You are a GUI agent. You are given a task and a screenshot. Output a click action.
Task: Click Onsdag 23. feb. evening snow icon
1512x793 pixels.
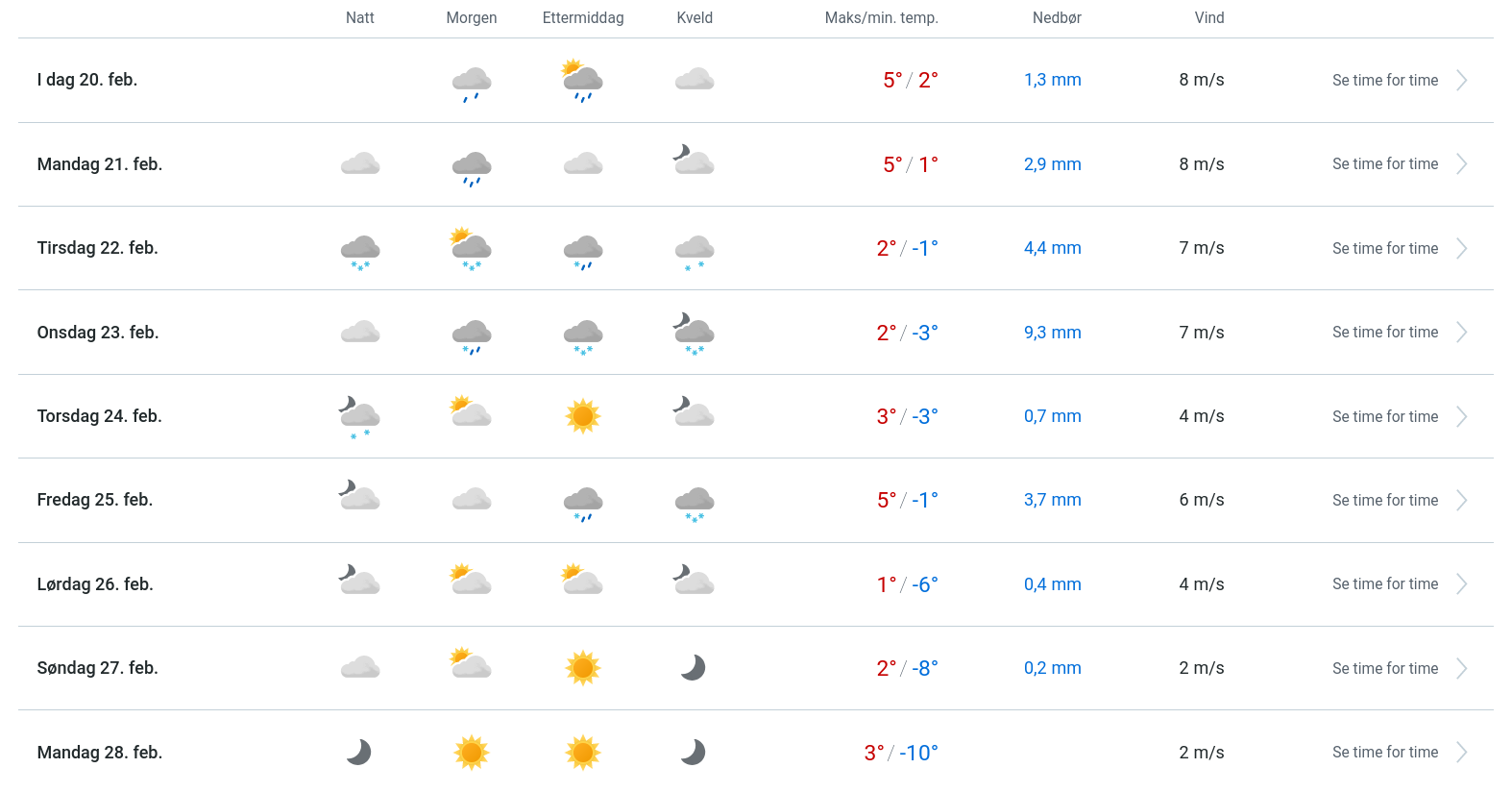pos(694,334)
